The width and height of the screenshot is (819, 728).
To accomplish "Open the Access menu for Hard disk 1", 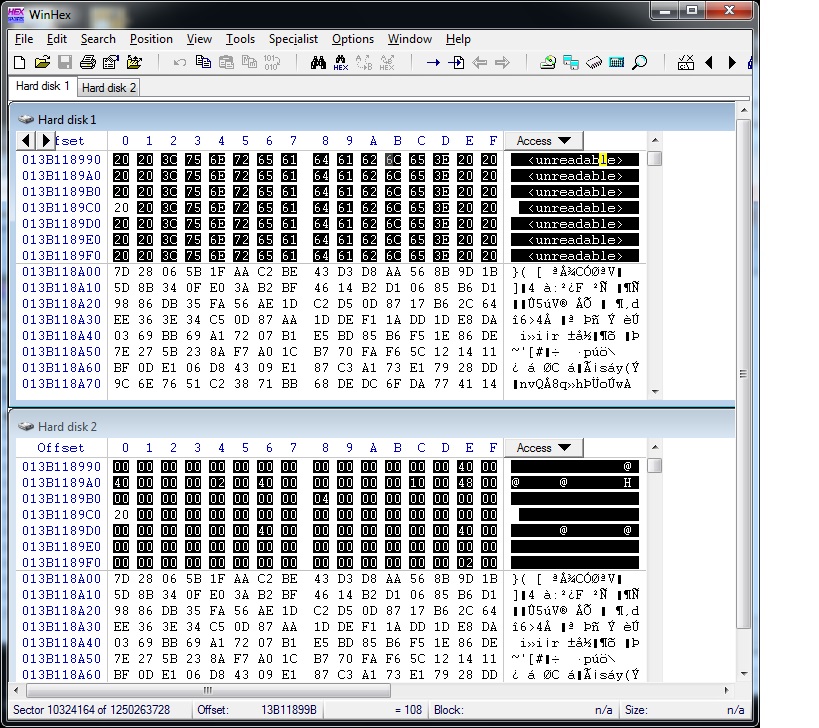I will pyautogui.click(x=543, y=141).
